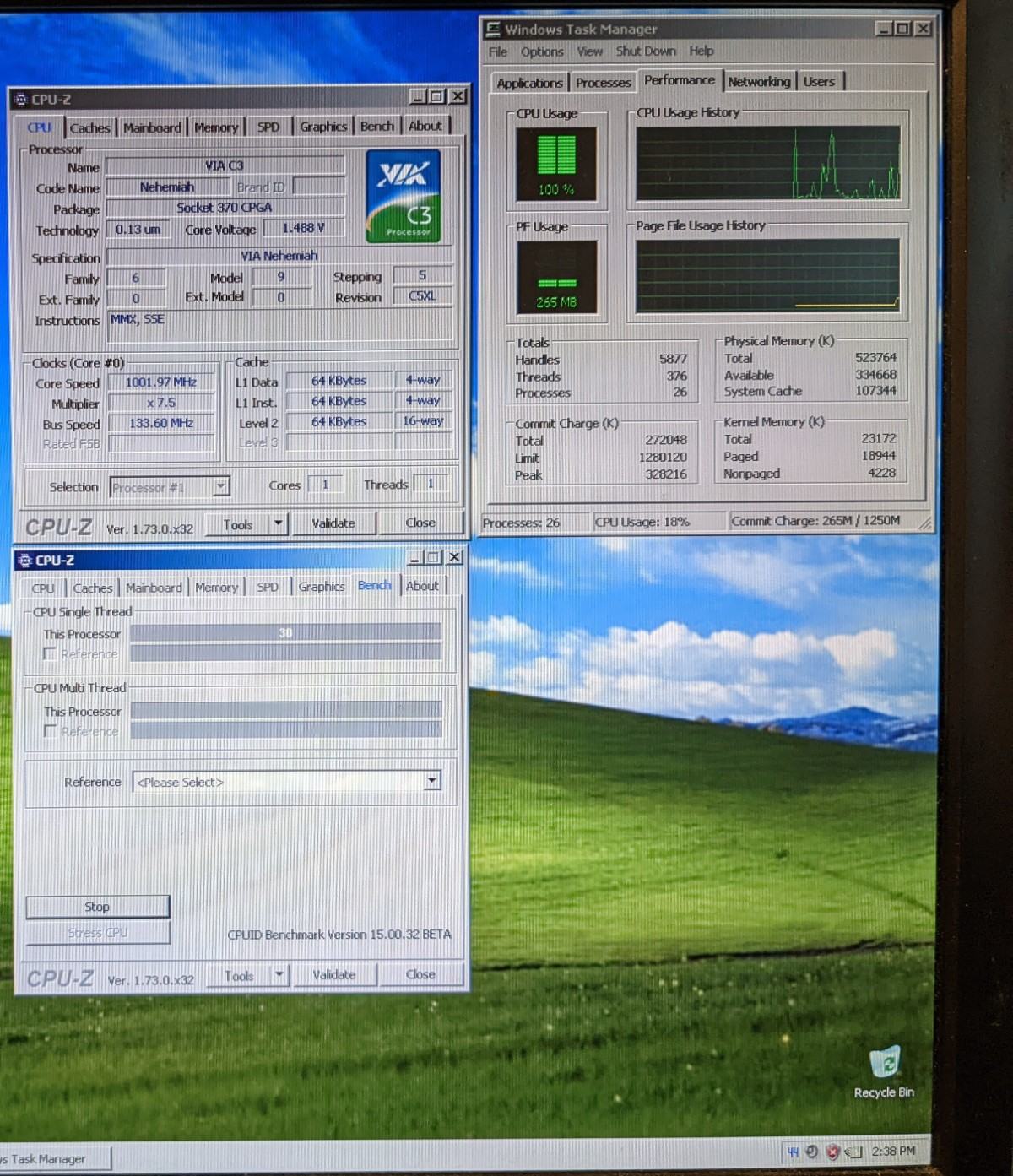The width and height of the screenshot is (1013, 1176).
Task: Select the Performance tab in Task Manager
Action: [x=680, y=80]
